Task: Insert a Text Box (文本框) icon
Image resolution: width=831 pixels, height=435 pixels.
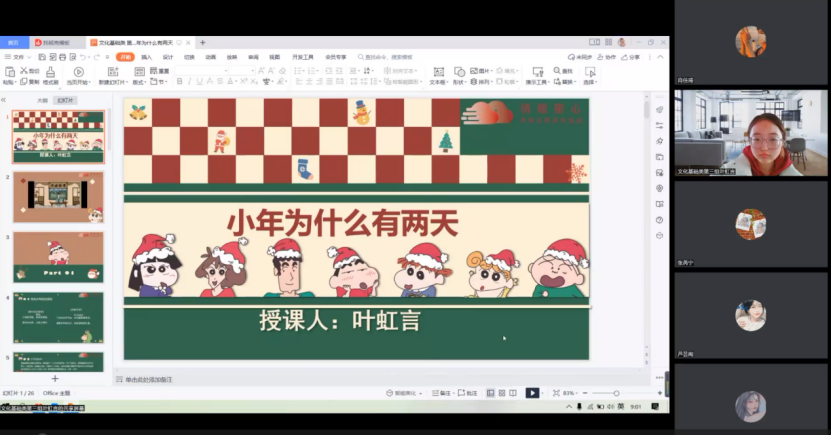Action: [438, 72]
